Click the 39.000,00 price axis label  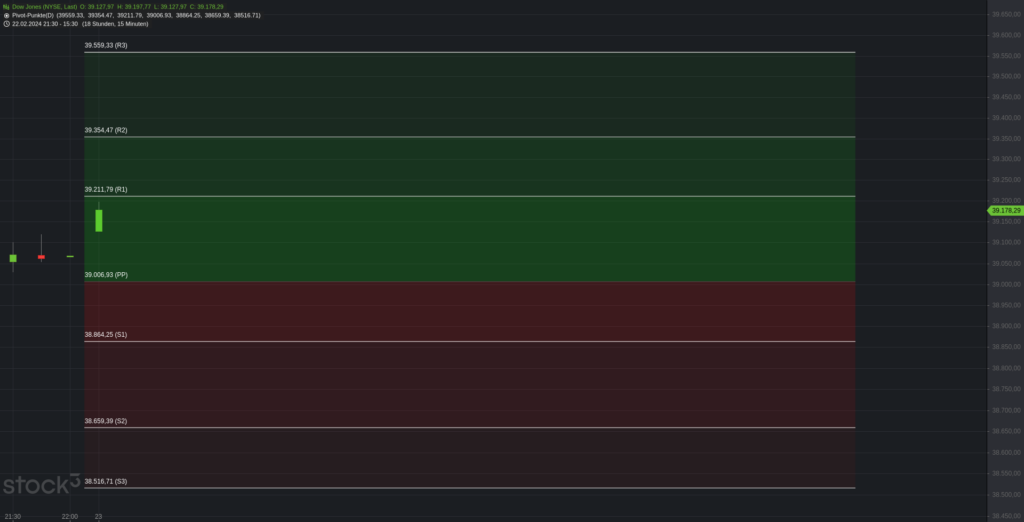1006,284
